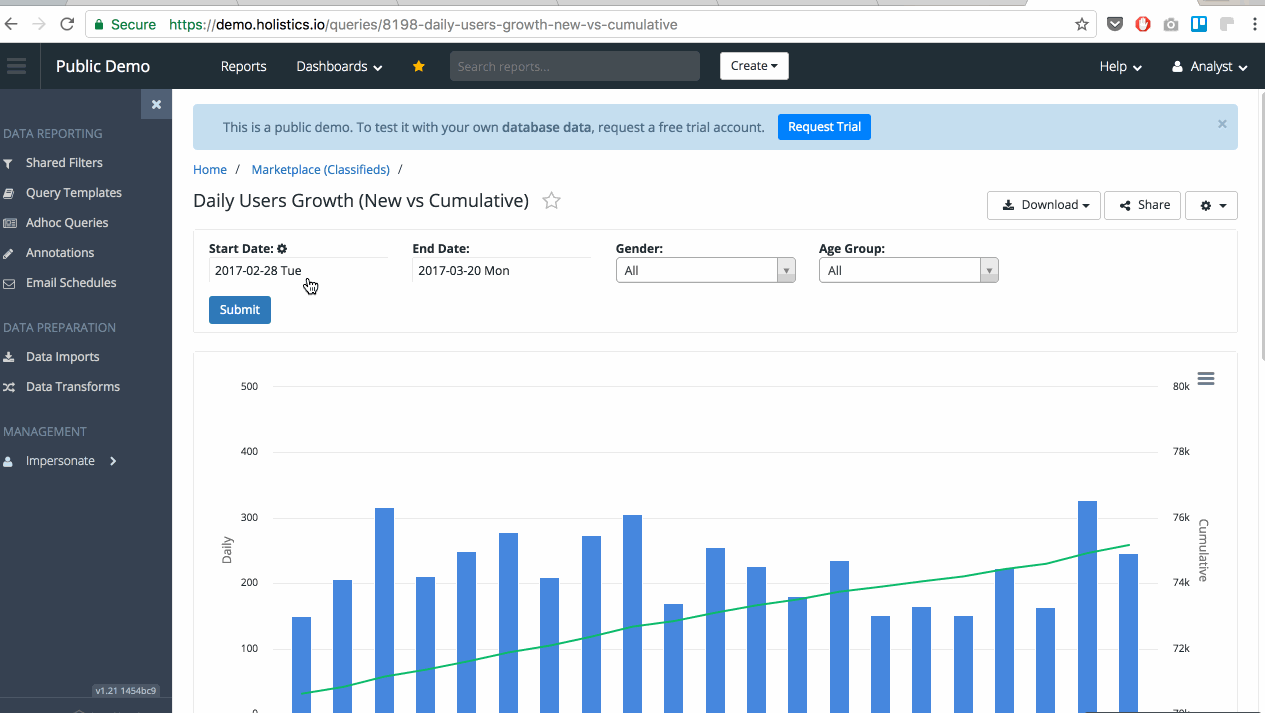Click the Submit button
Viewport: 1265px width, 713px height.
240,310
